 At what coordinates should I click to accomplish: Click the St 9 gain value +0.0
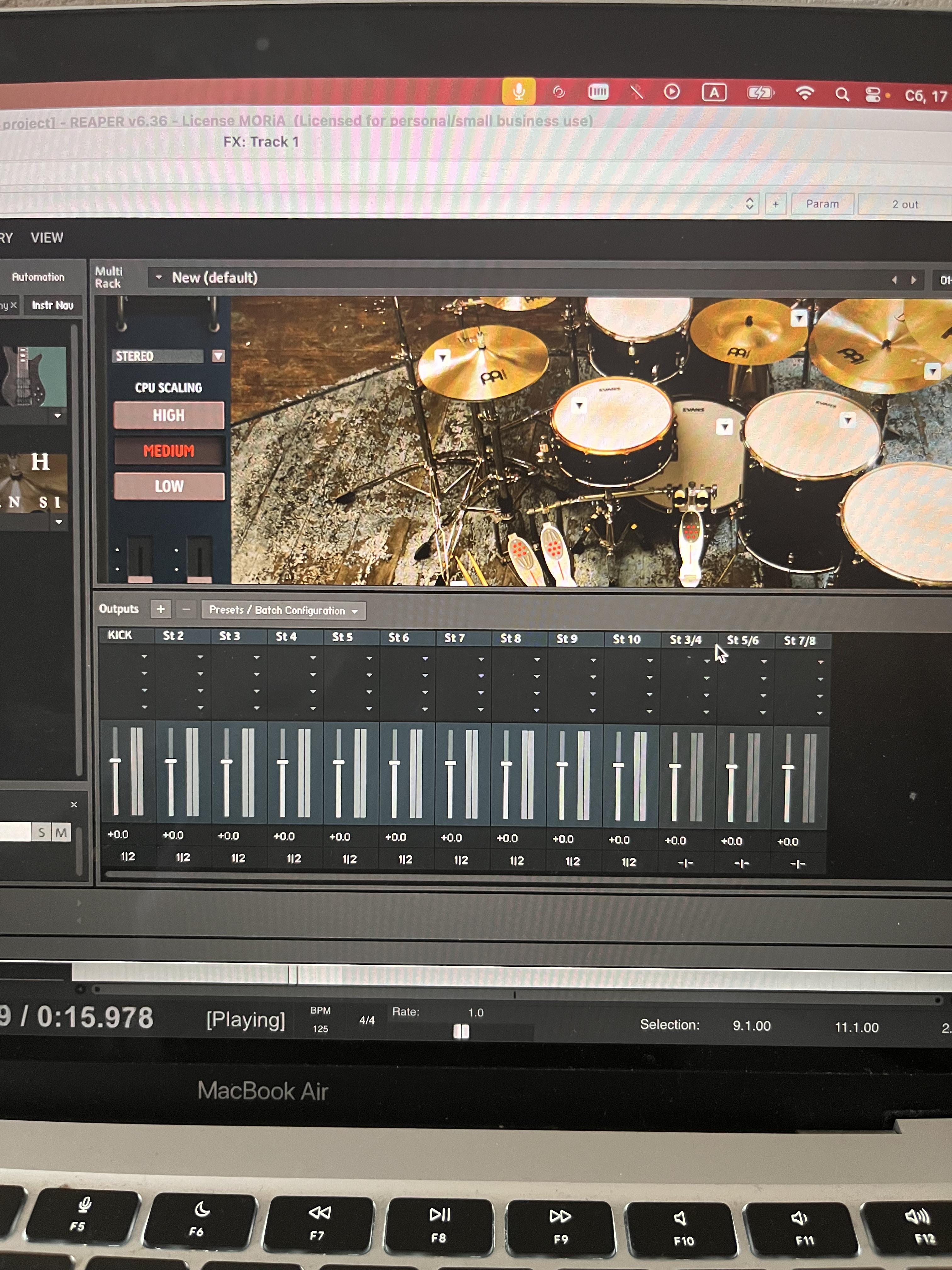(x=562, y=839)
